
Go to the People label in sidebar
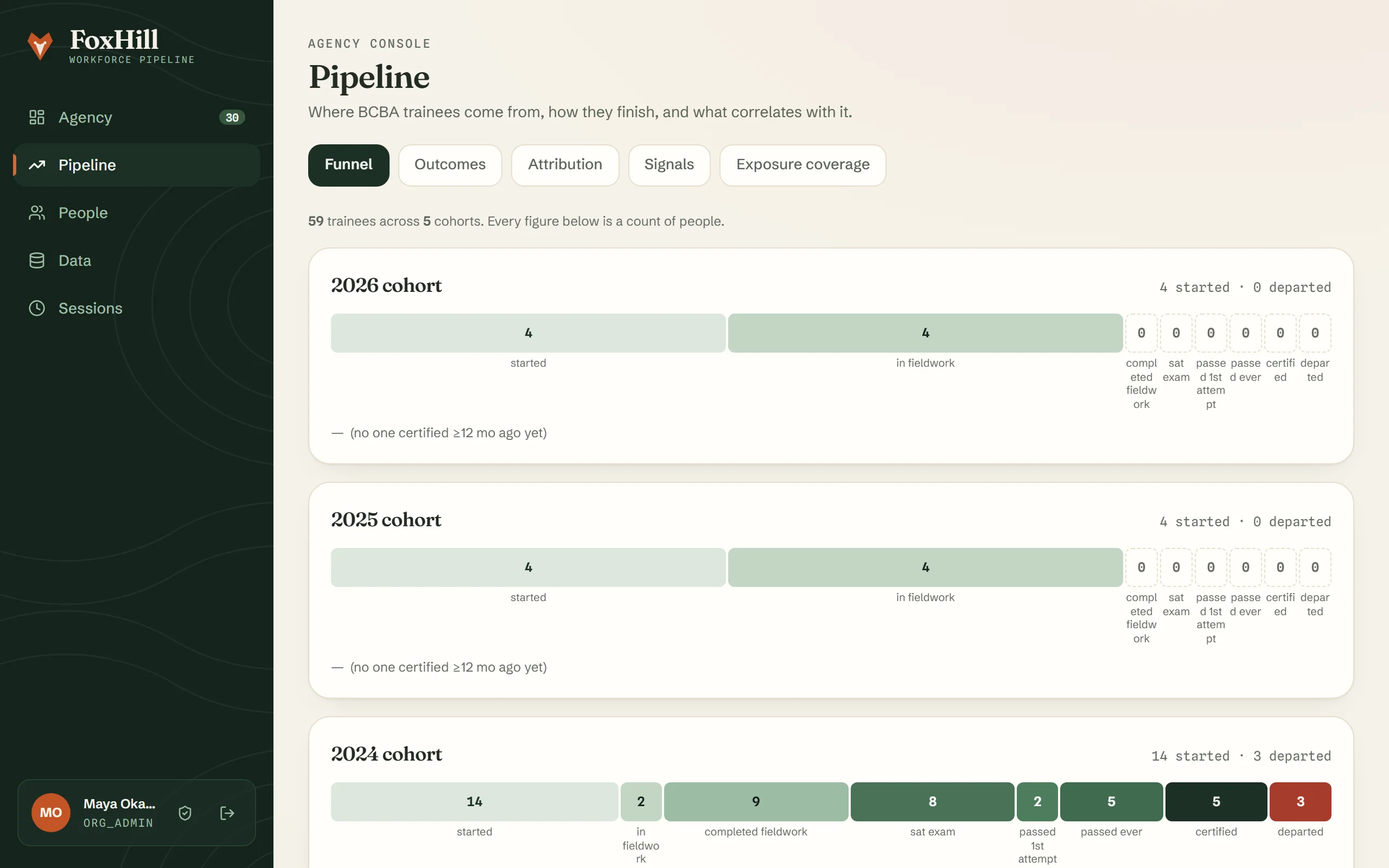point(83,213)
